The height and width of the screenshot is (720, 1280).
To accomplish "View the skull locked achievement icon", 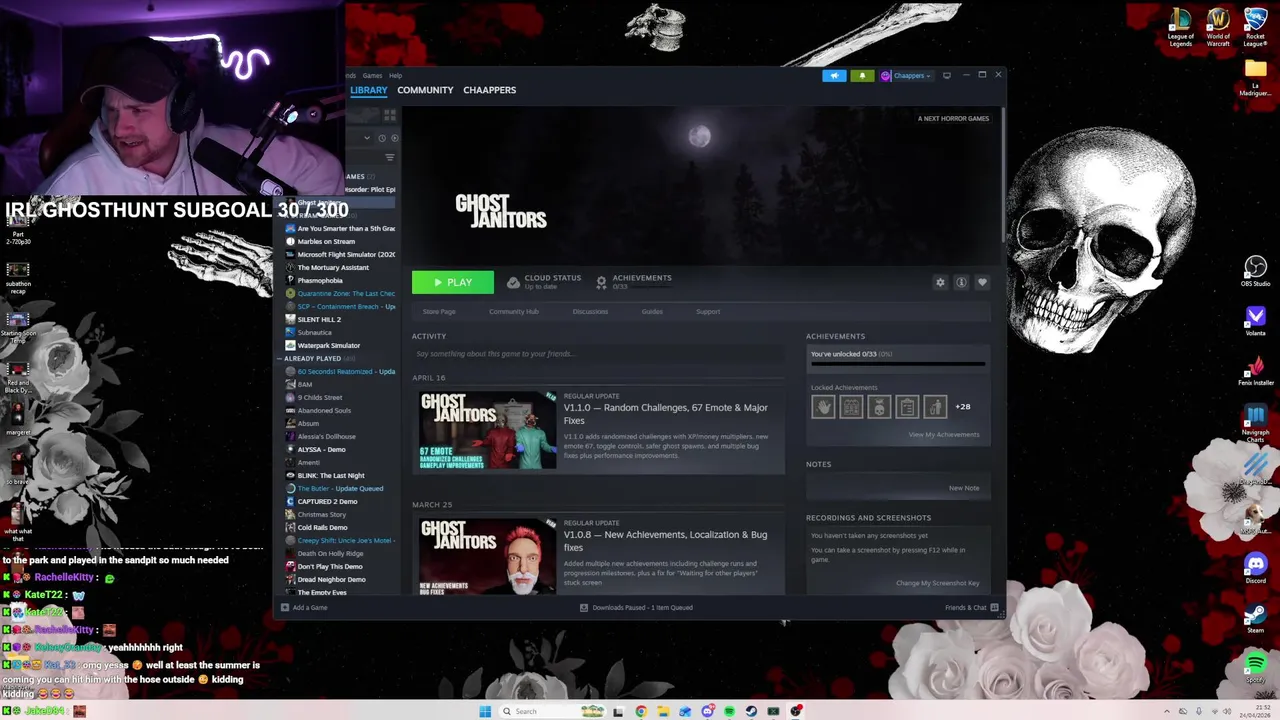I will [x=879, y=407].
